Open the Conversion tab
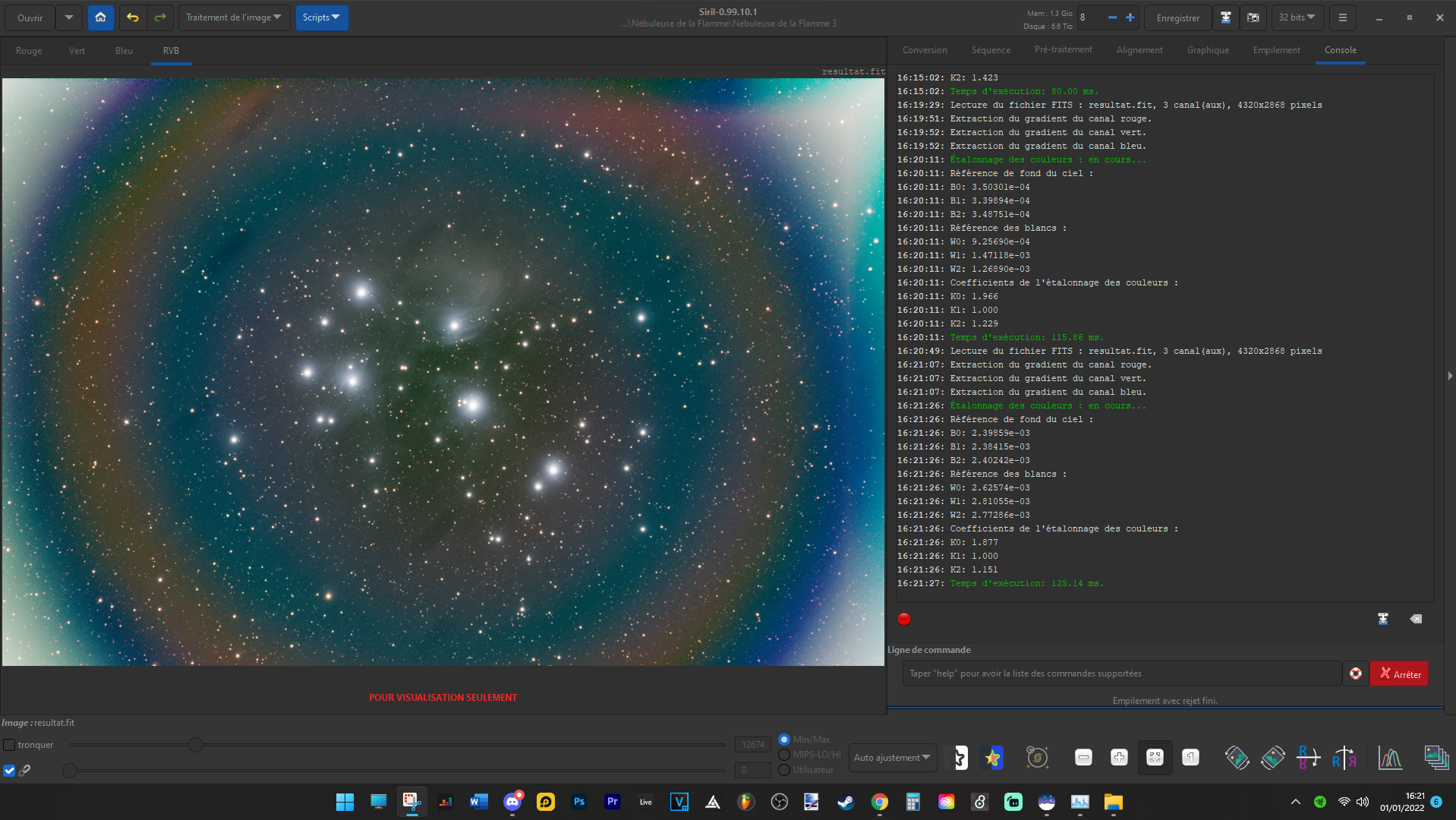 [x=925, y=50]
